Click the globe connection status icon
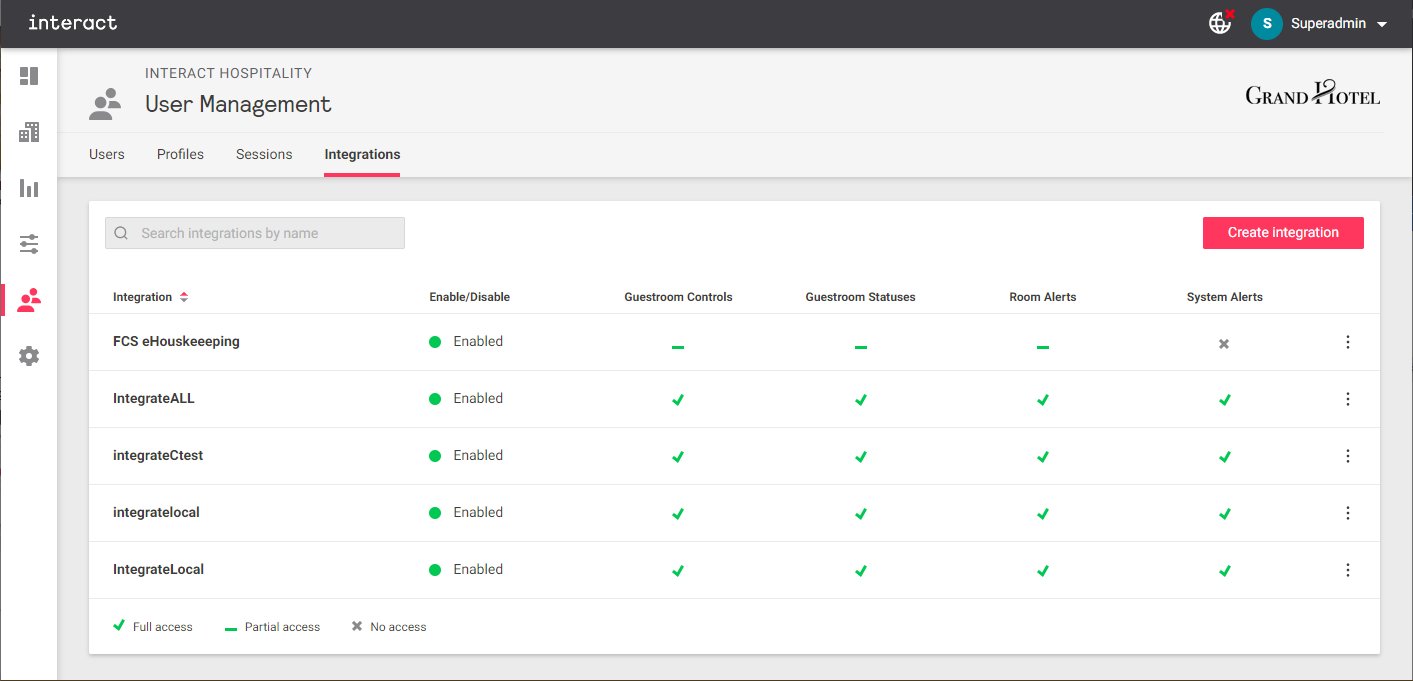1413x681 pixels. tap(1221, 22)
